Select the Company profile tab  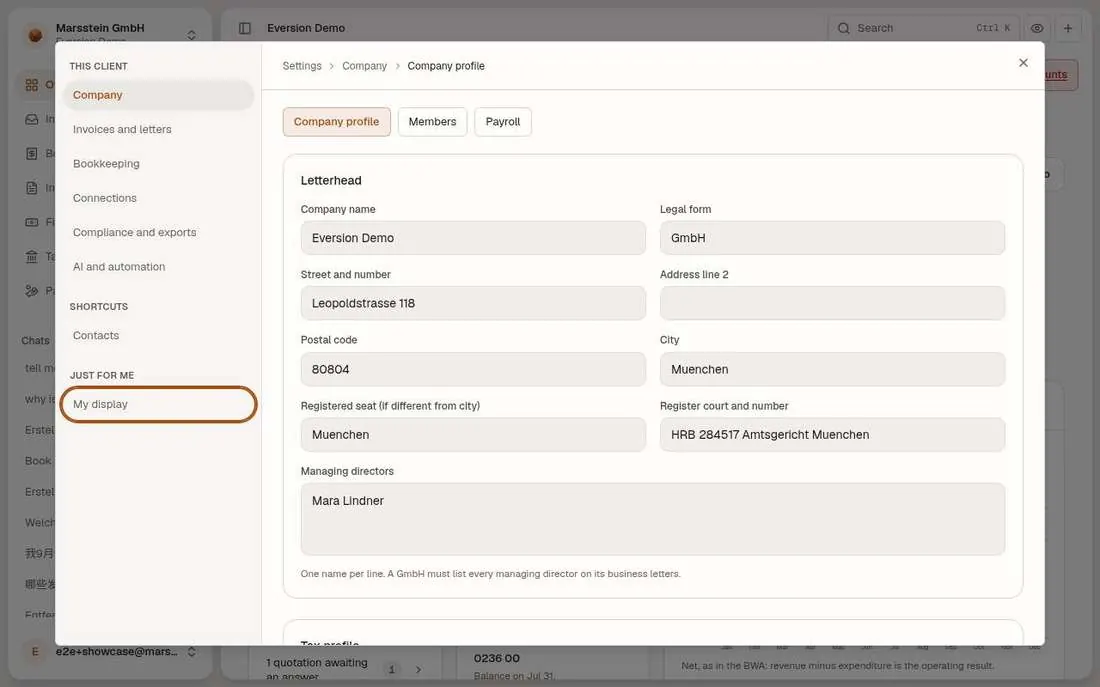point(336,122)
